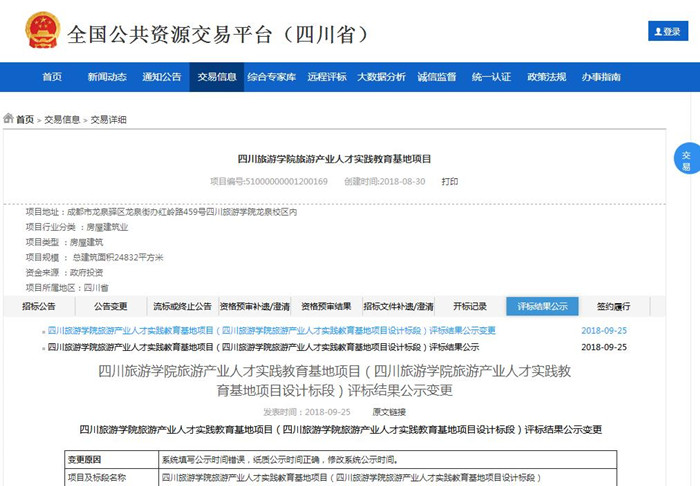Go to 办事指南 in navigation bar
The width and height of the screenshot is (700, 486).
[601, 77]
